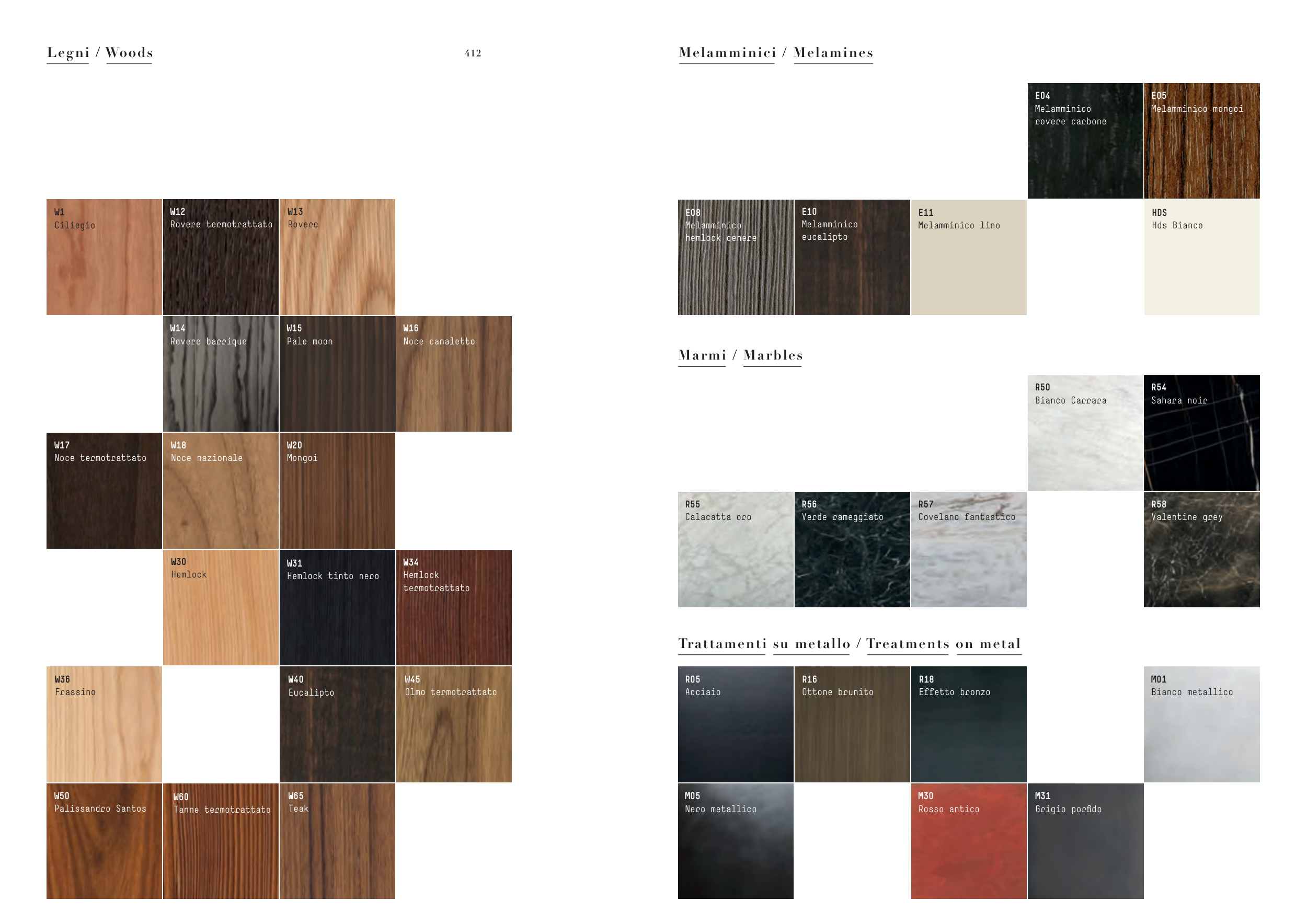Choose the M30 Rosso antico finish
The height and width of the screenshot is (924, 1307).
pyautogui.click(x=968, y=841)
